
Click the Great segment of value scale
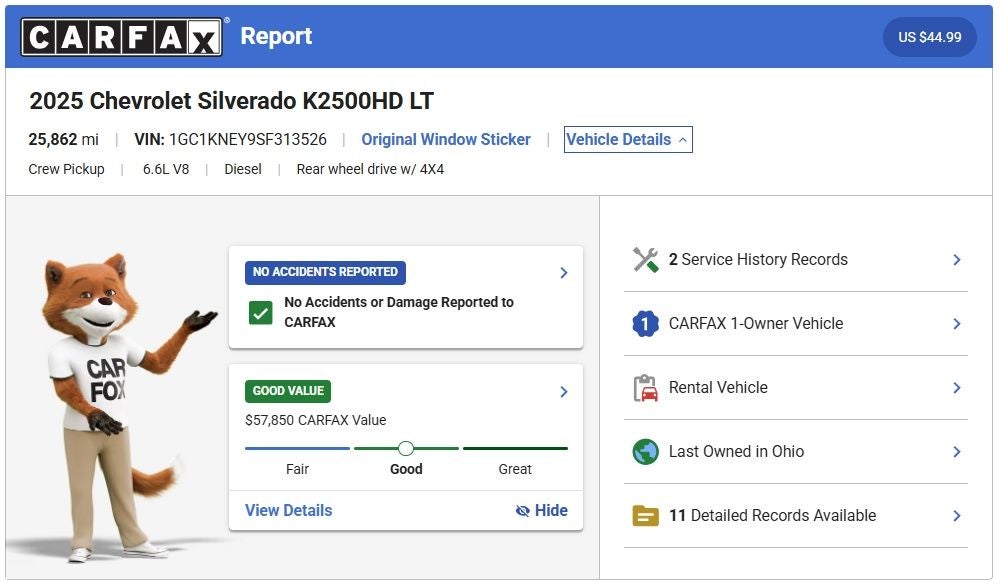pos(515,449)
